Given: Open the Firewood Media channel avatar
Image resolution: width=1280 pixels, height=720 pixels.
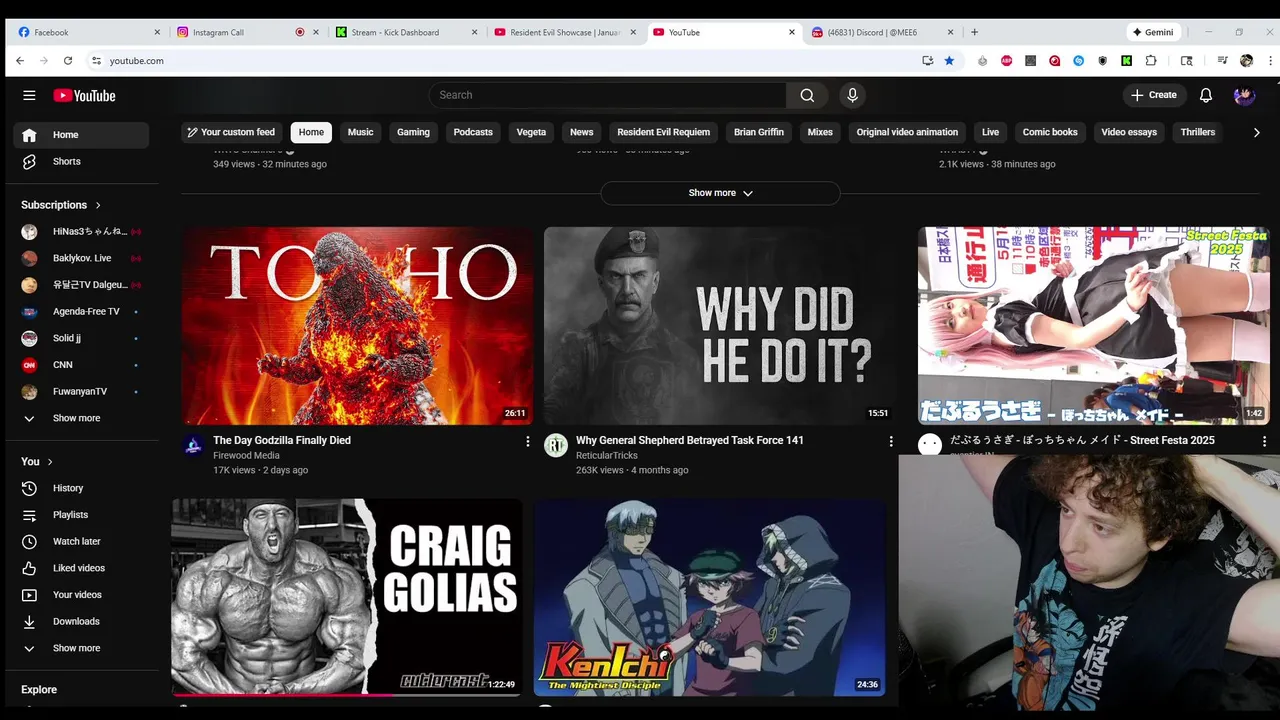Looking at the screenshot, I should (194, 446).
